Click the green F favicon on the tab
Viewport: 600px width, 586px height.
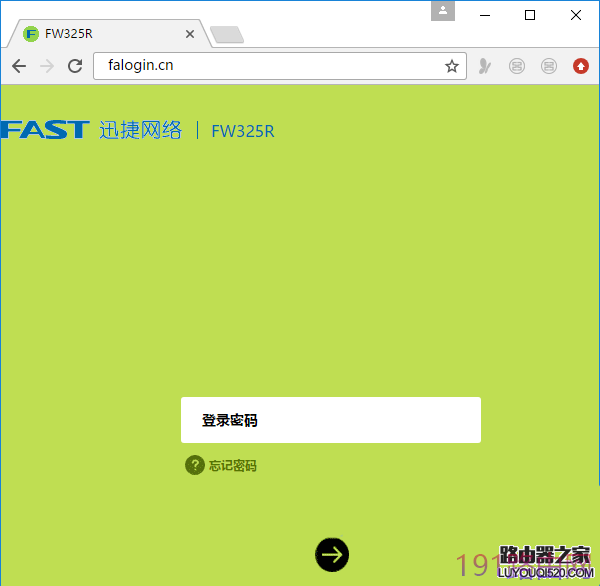[x=31, y=34]
